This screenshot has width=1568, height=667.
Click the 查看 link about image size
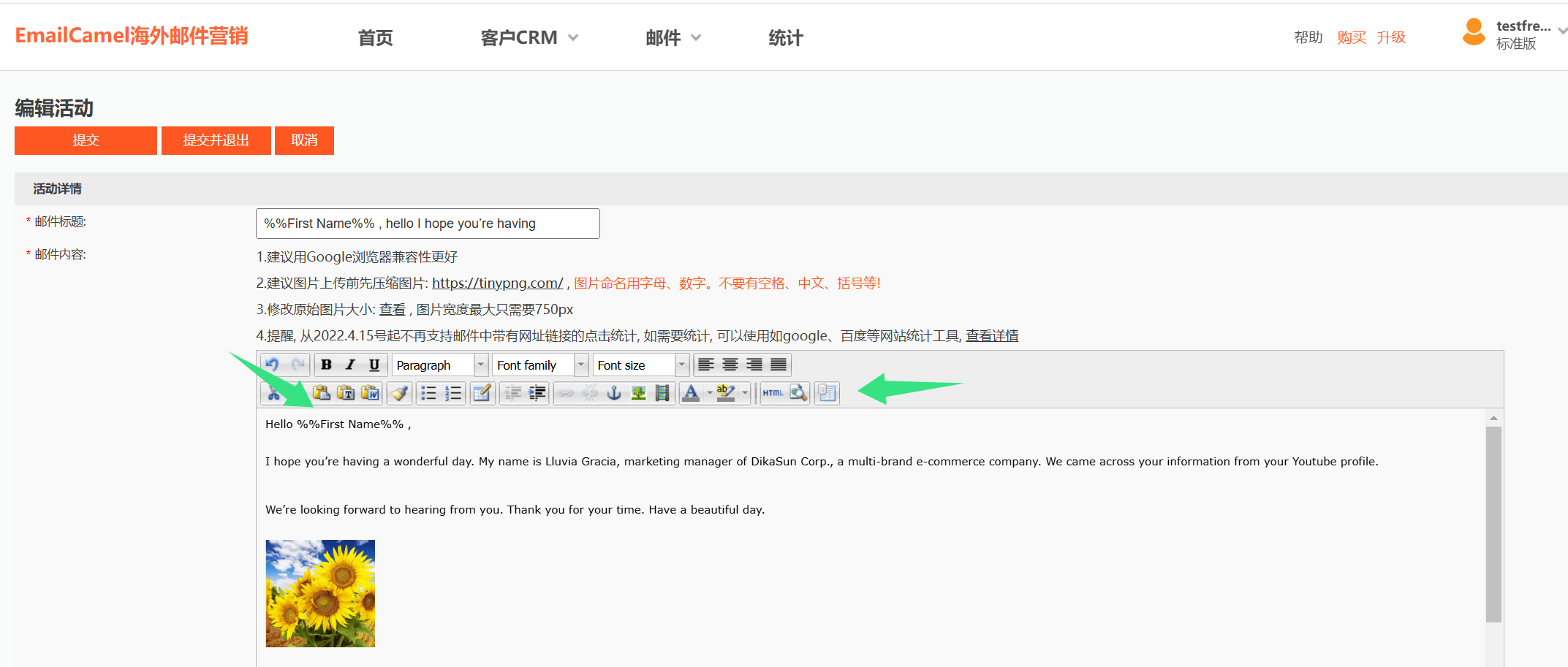392,309
